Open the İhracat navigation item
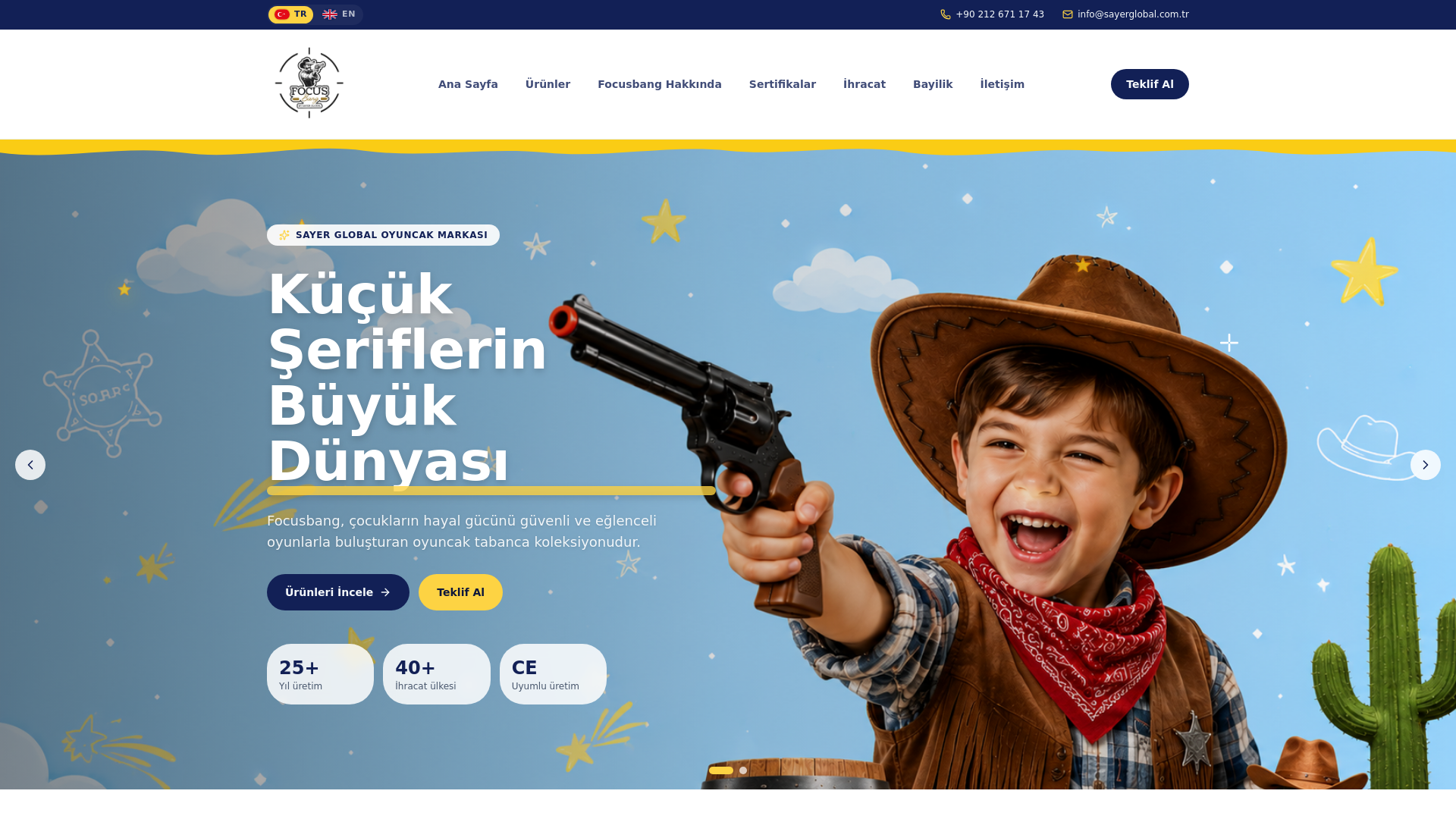The height and width of the screenshot is (819, 1456). (x=864, y=84)
